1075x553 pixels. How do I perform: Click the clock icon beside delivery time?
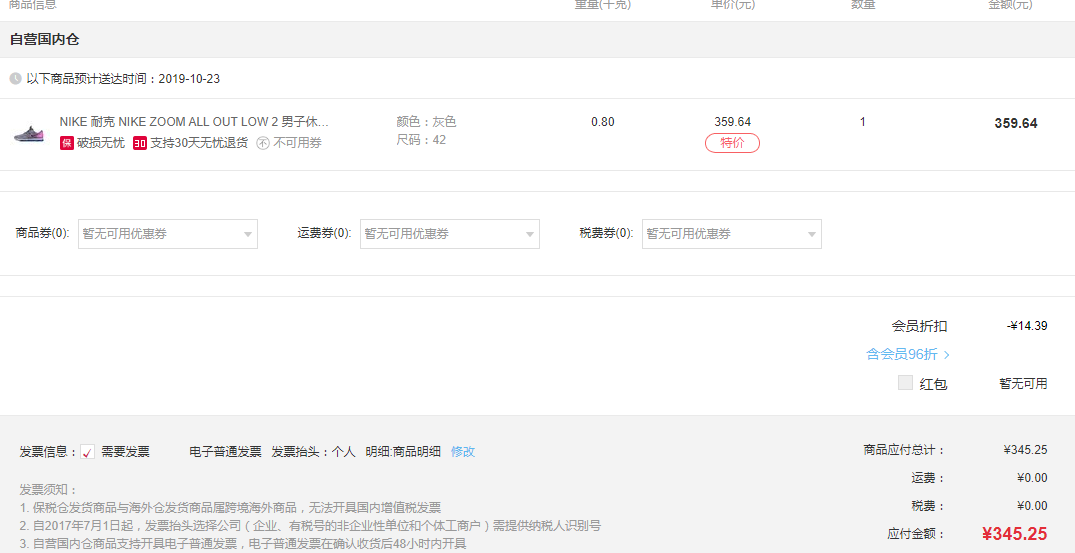pyautogui.click(x=15, y=79)
